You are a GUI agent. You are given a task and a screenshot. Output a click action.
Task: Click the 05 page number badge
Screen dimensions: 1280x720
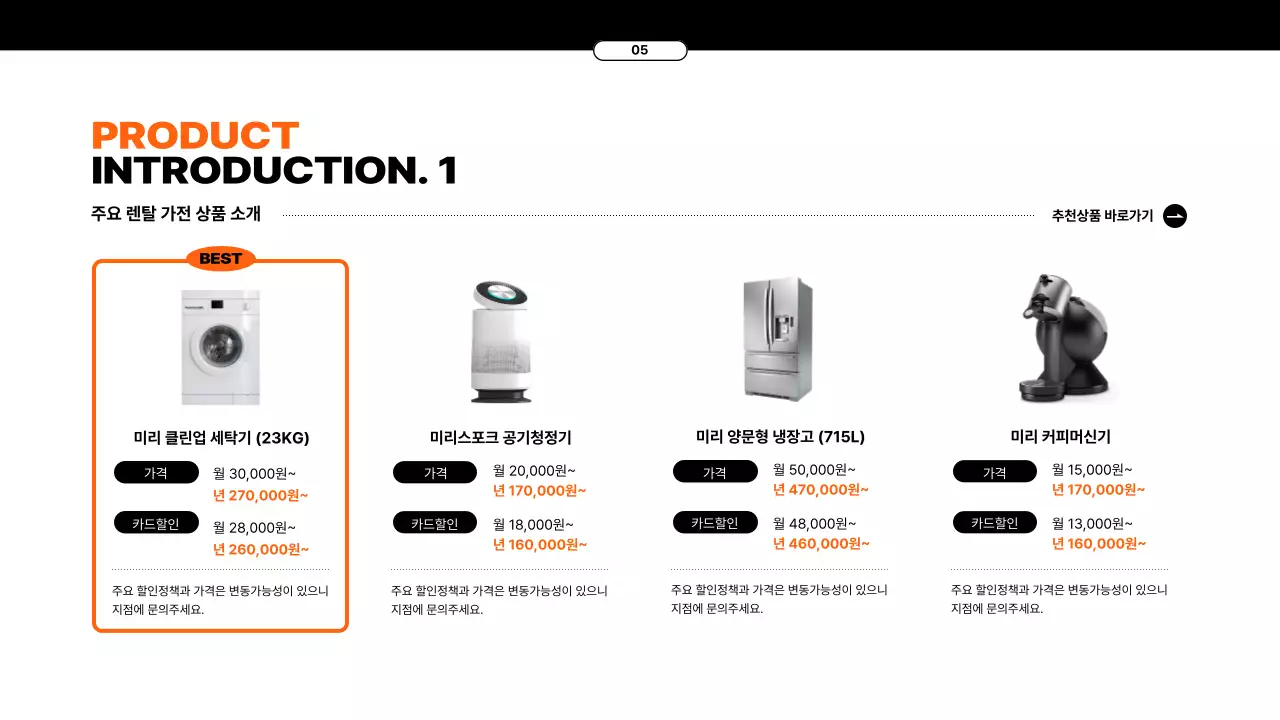coord(640,51)
